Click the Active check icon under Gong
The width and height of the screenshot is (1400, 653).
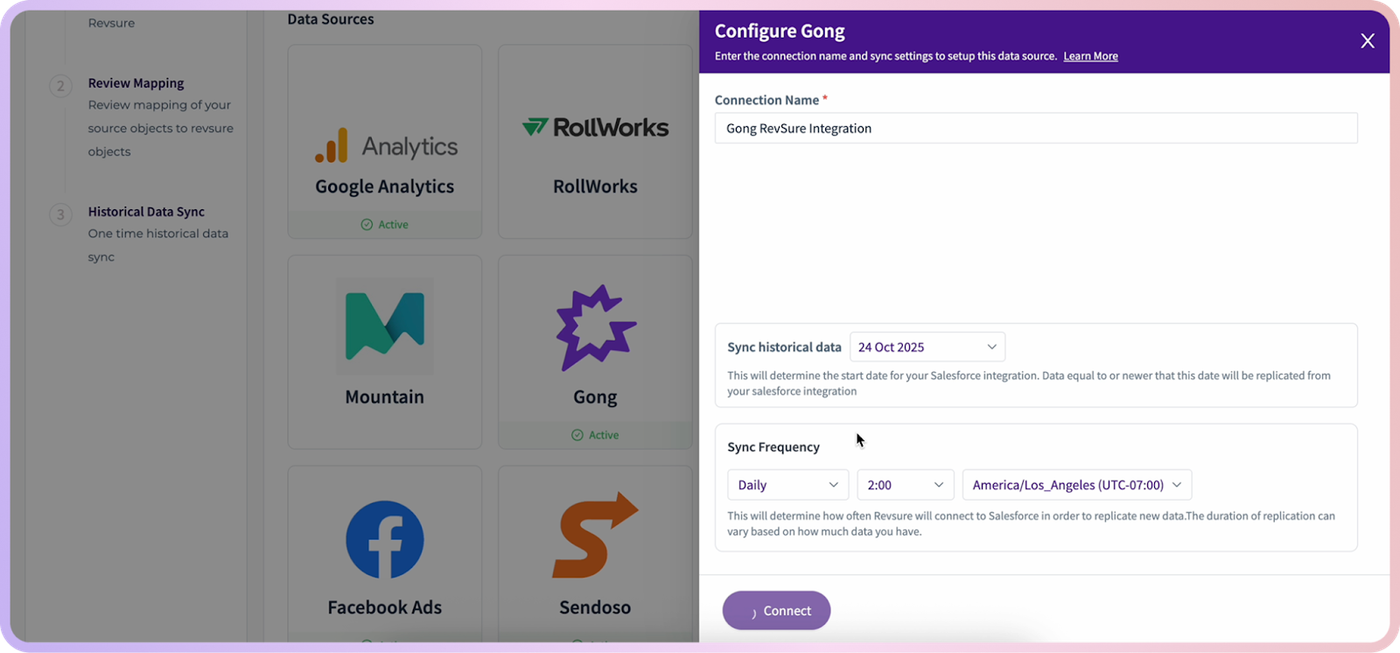[577, 435]
